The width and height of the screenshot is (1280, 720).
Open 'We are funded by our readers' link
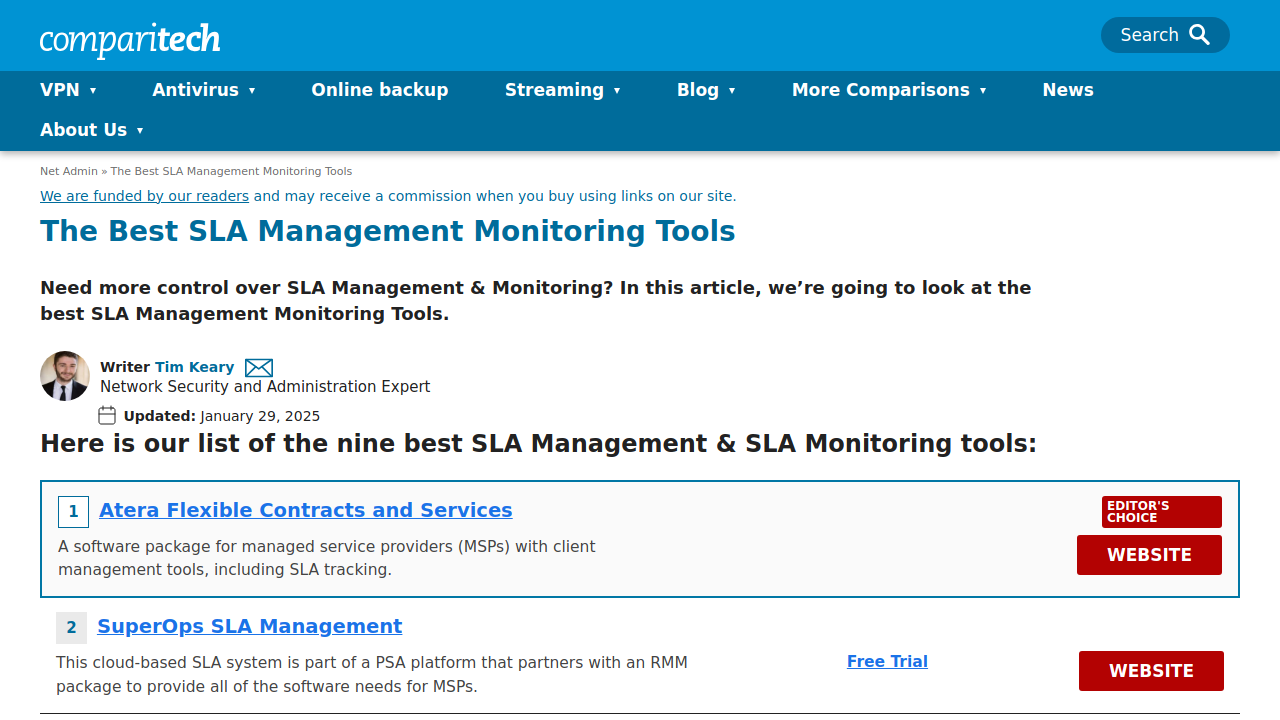(145, 196)
